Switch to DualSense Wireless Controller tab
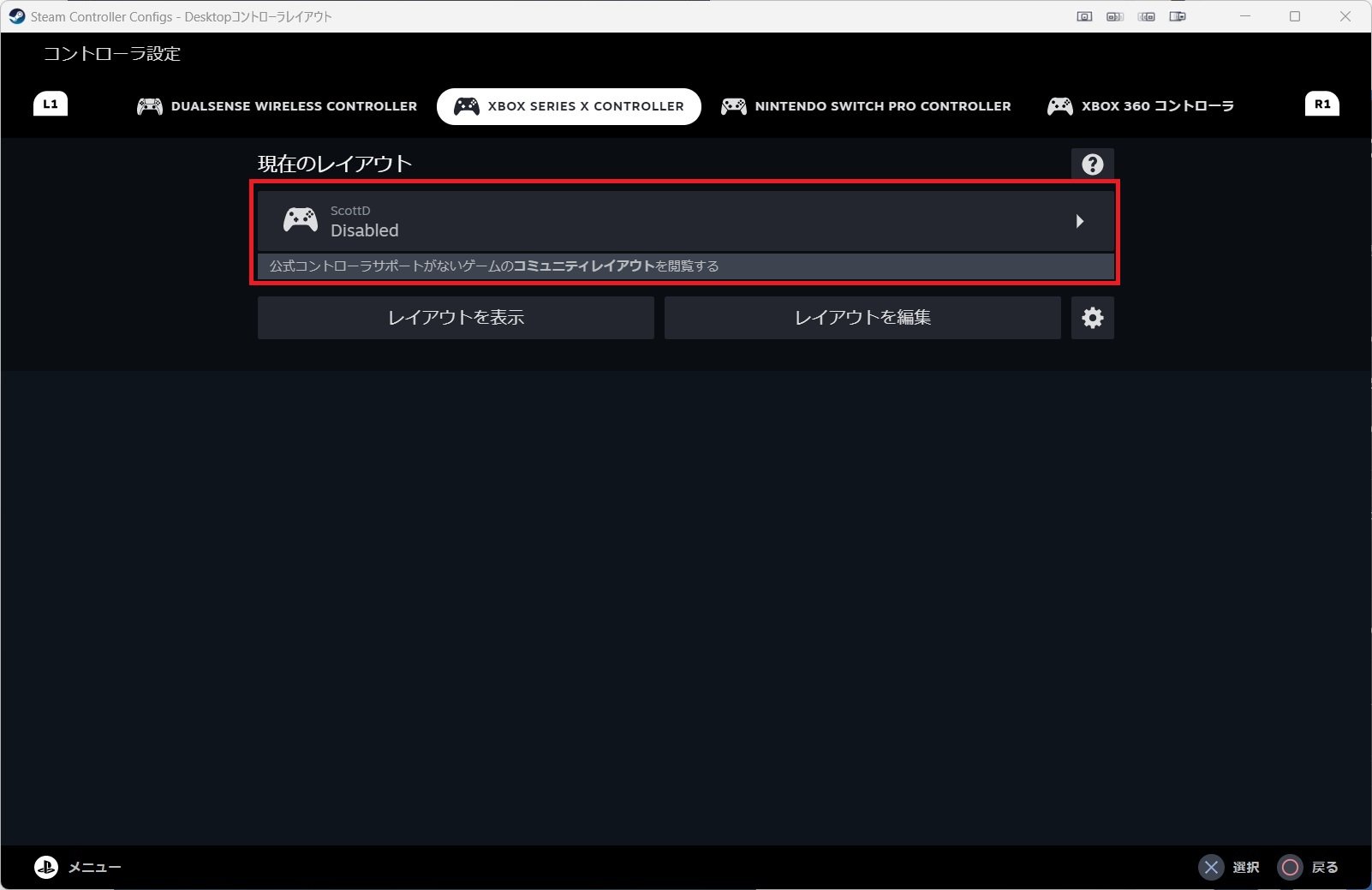Image resolution: width=1372 pixels, height=890 pixels. (x=277, y=106)
